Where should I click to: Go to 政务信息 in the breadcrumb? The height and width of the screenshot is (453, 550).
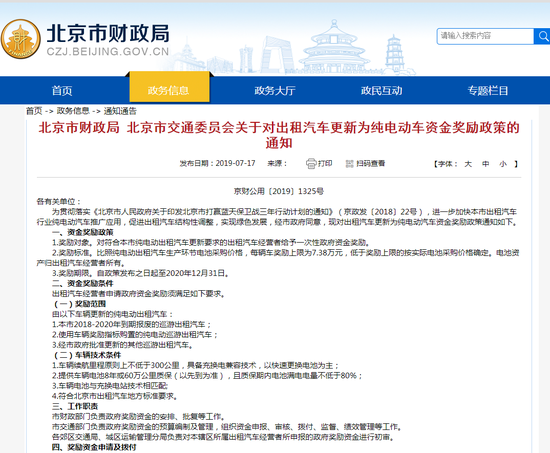73,111
